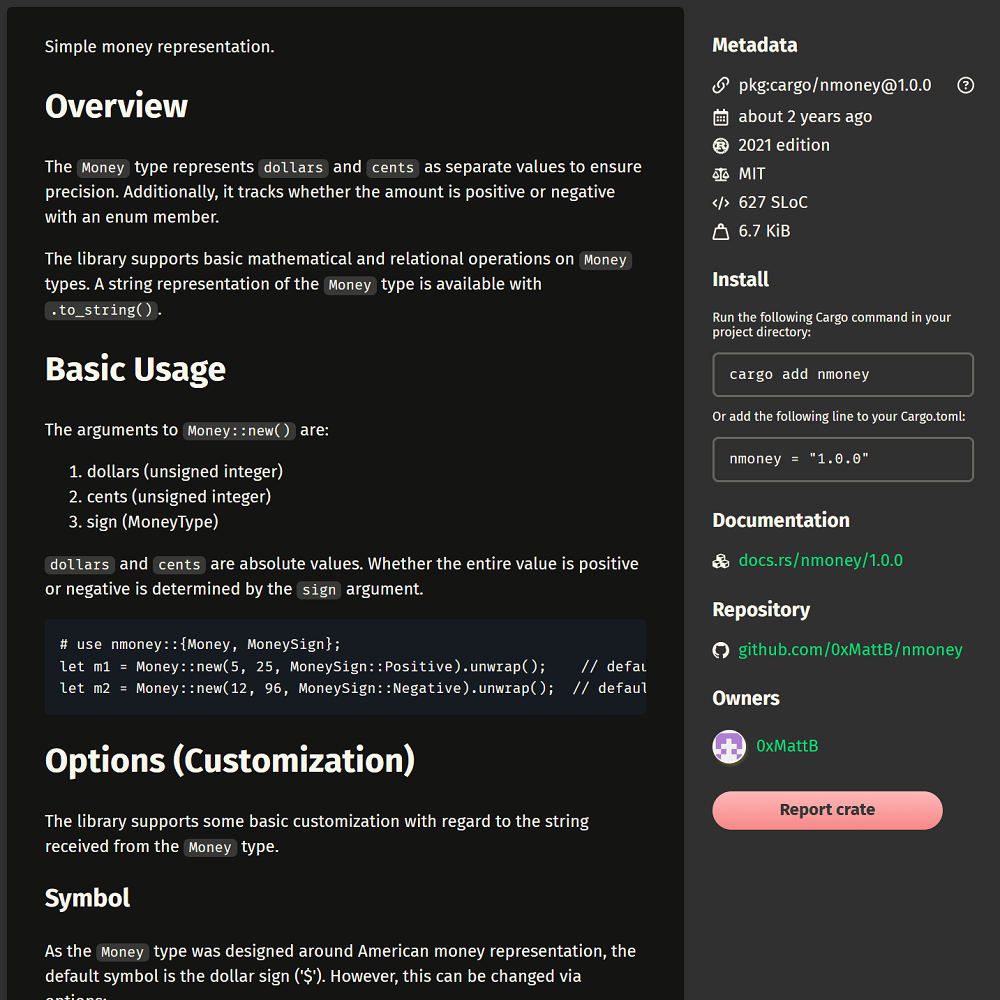Screen dimensions: 1000x1000
Task: Click the package link chain icon
Action: pos(721,86)
